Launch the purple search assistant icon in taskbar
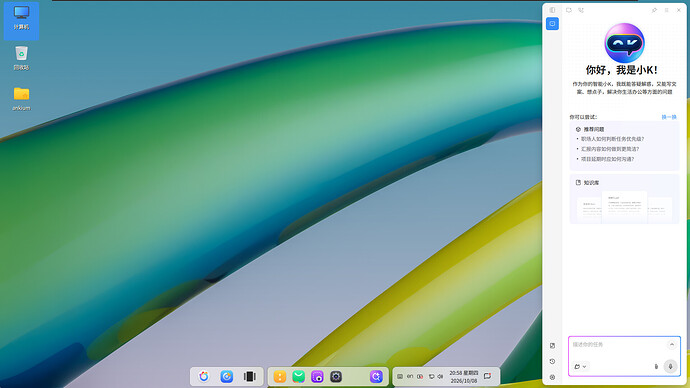Screen dimensions: 690x388 (376, 377)
